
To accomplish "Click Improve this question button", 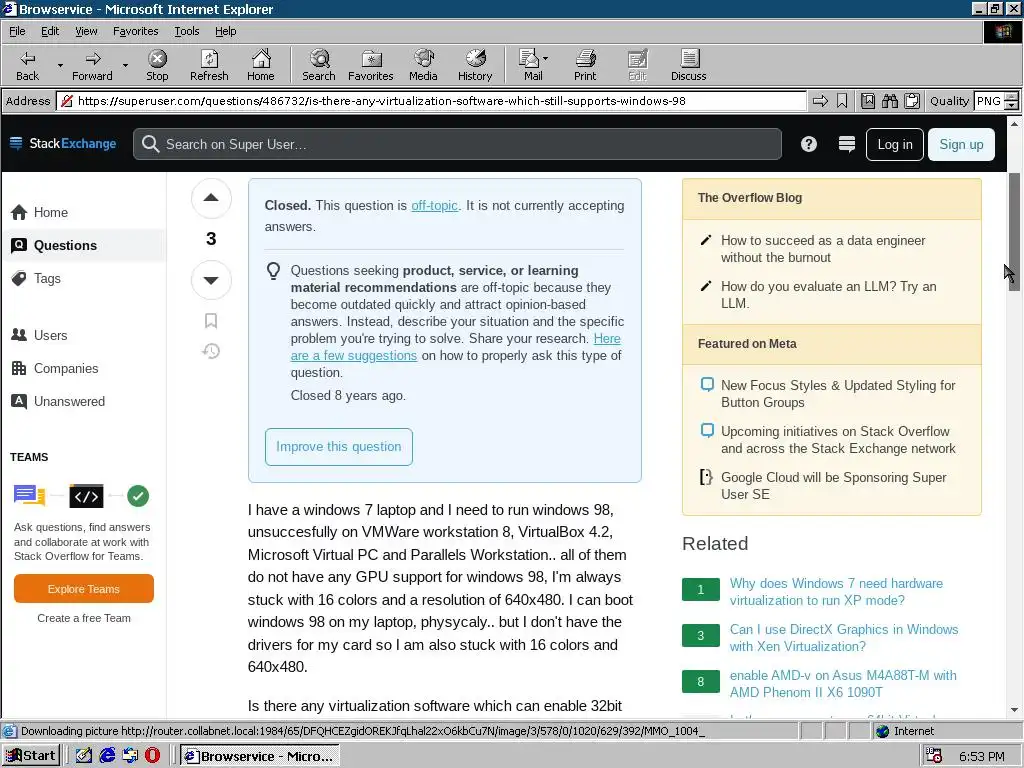I will (x=338, y=447).
